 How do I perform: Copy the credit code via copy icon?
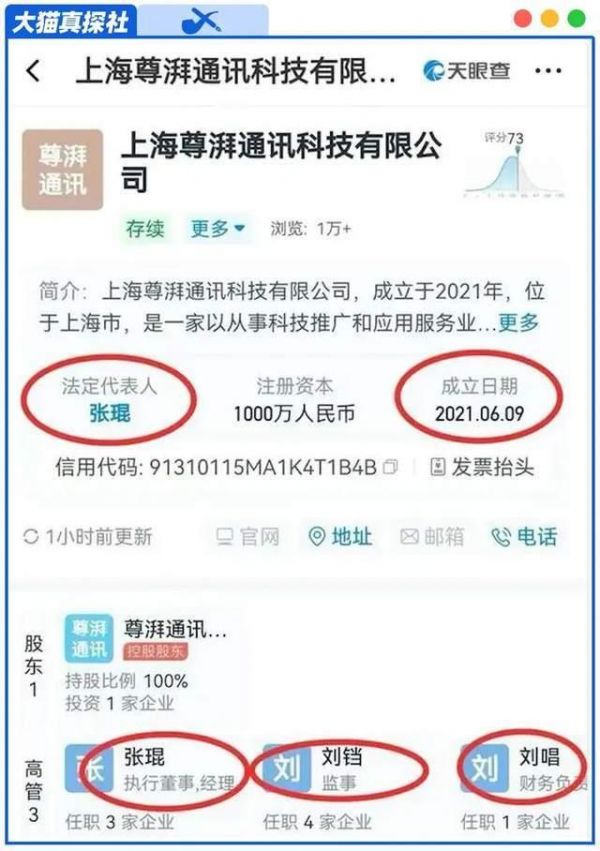pyautogui.click(x=390, y=467)
